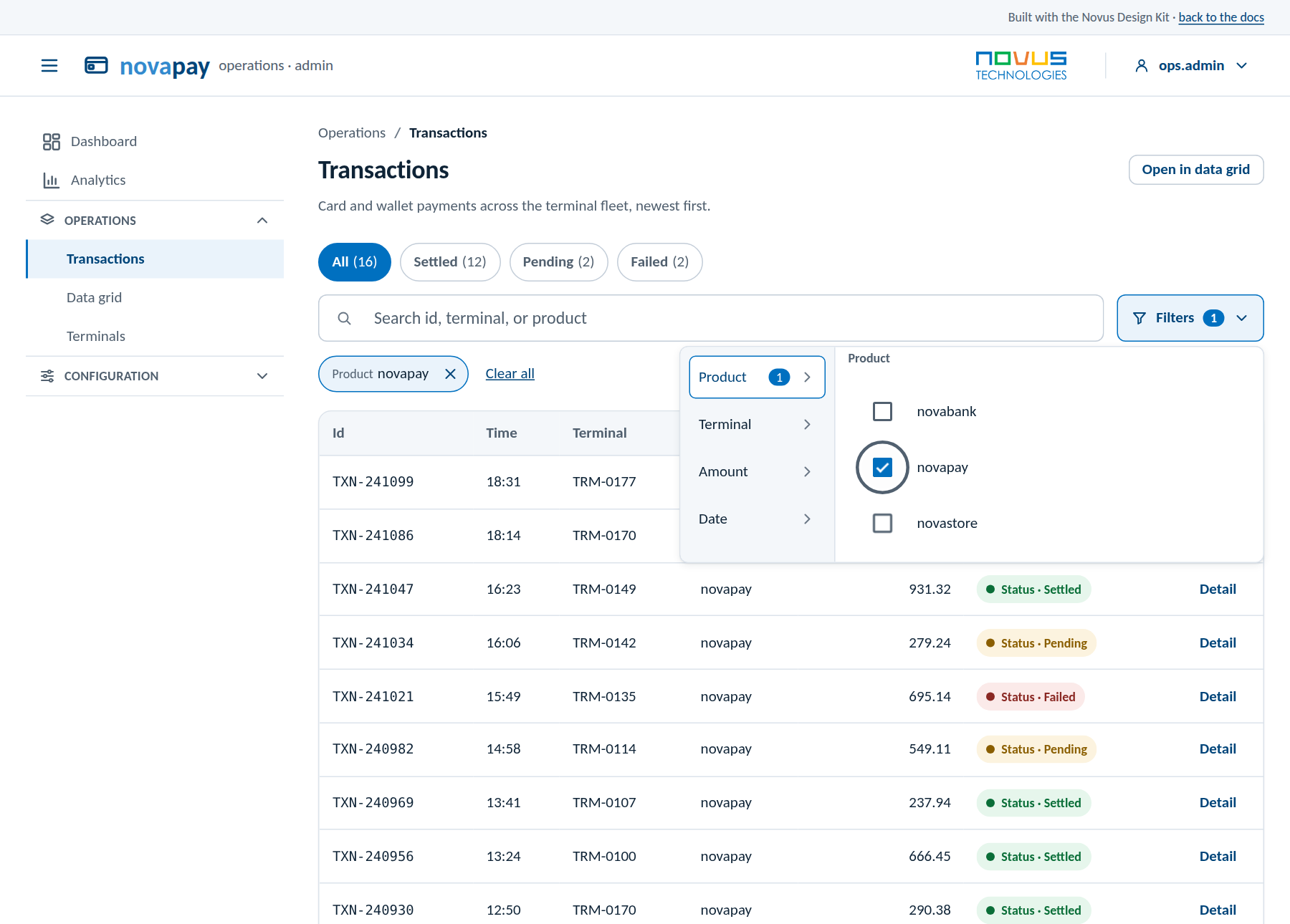1290x924 pixels.
Task: Click the Novus Technologies logo
Action: (1021, 66)
